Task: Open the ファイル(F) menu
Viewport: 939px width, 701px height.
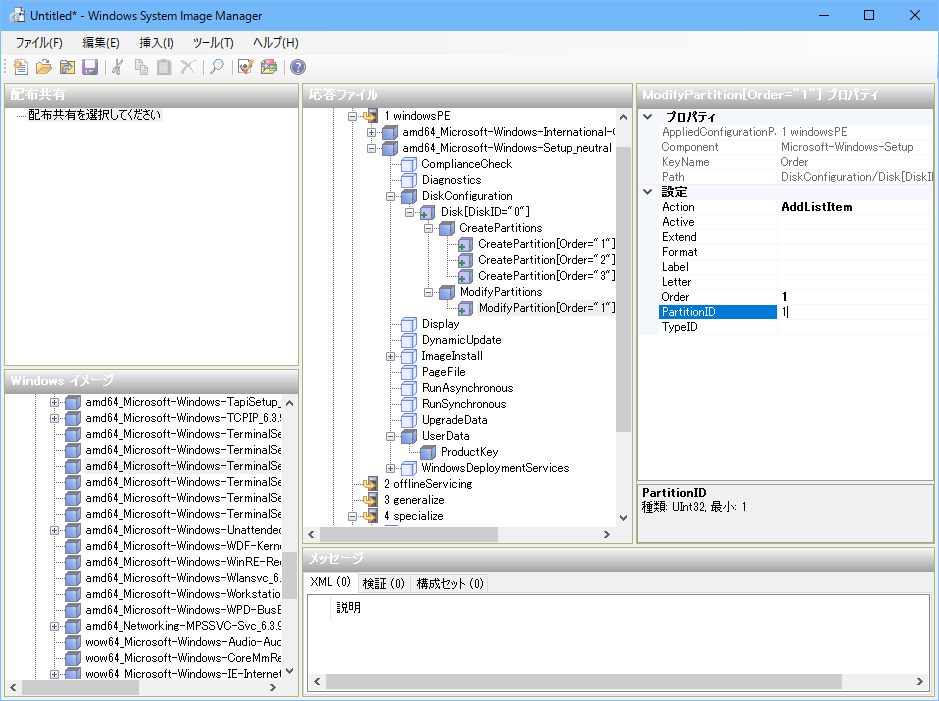Action: 39,43
